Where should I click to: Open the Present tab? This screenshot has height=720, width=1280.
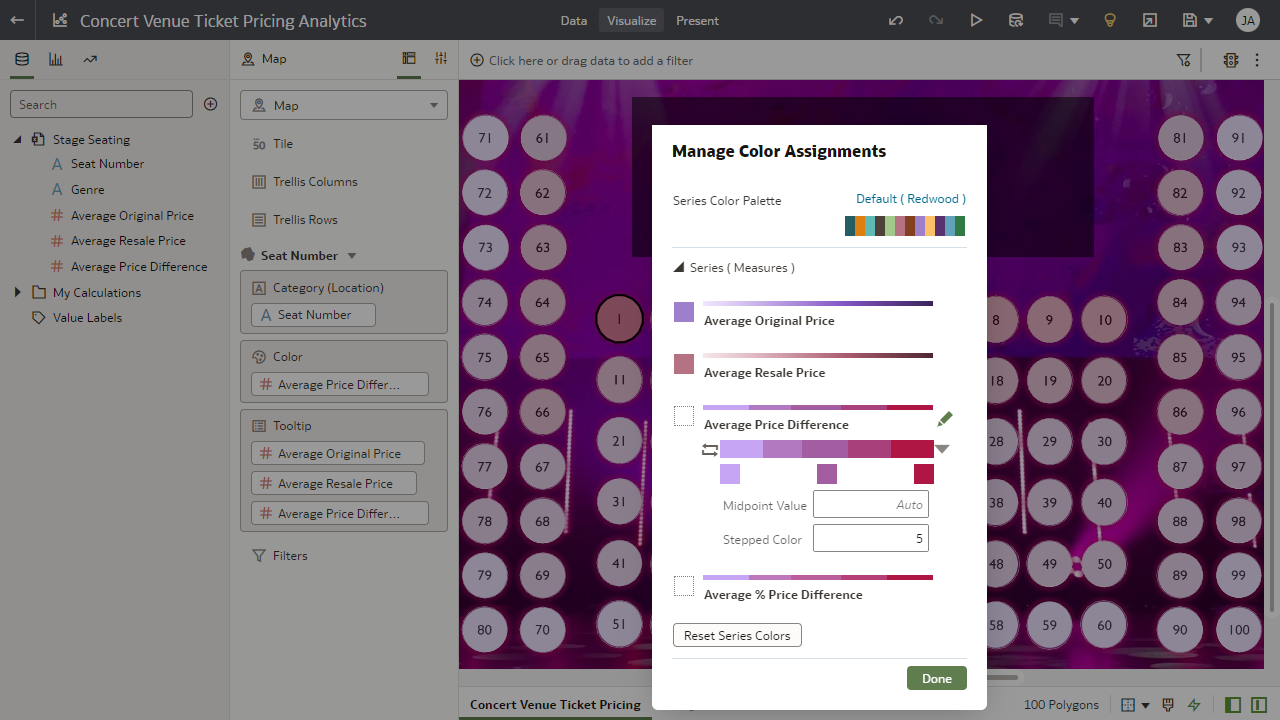(x=697, y=20)
